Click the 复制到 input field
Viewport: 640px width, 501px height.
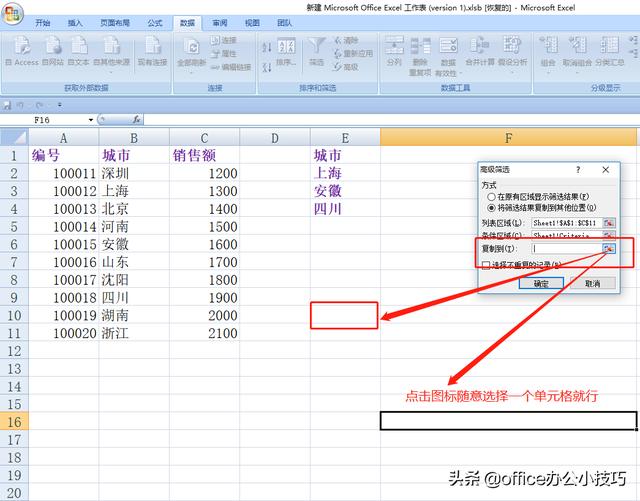point(567,248)
